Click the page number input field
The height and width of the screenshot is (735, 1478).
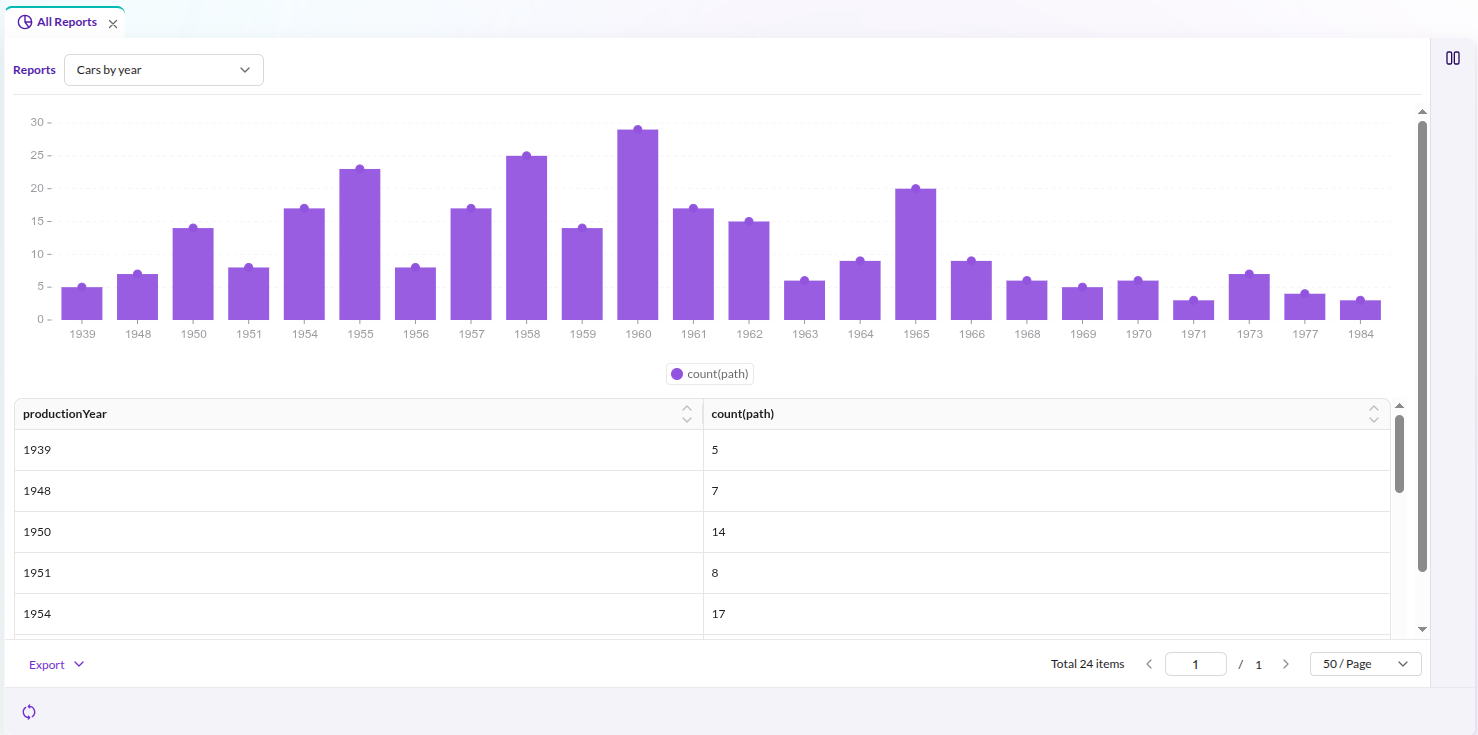coord(1196,664)
